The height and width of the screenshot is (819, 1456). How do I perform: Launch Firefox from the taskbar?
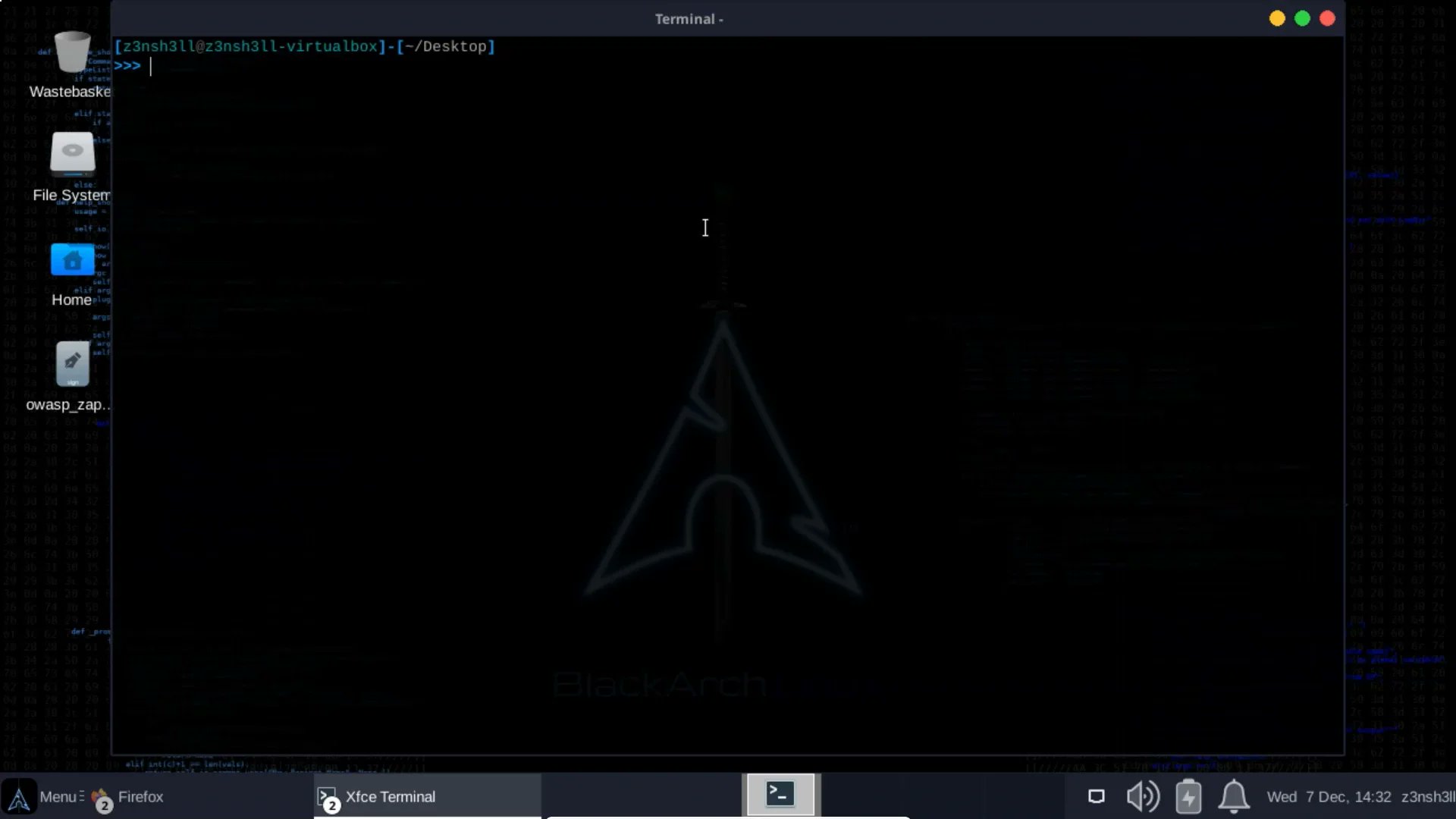click(140, 797)
